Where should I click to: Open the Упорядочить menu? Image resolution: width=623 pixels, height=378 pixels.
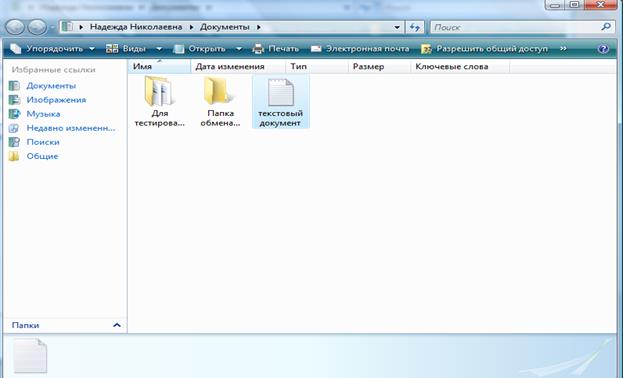(x=52, y=49)
